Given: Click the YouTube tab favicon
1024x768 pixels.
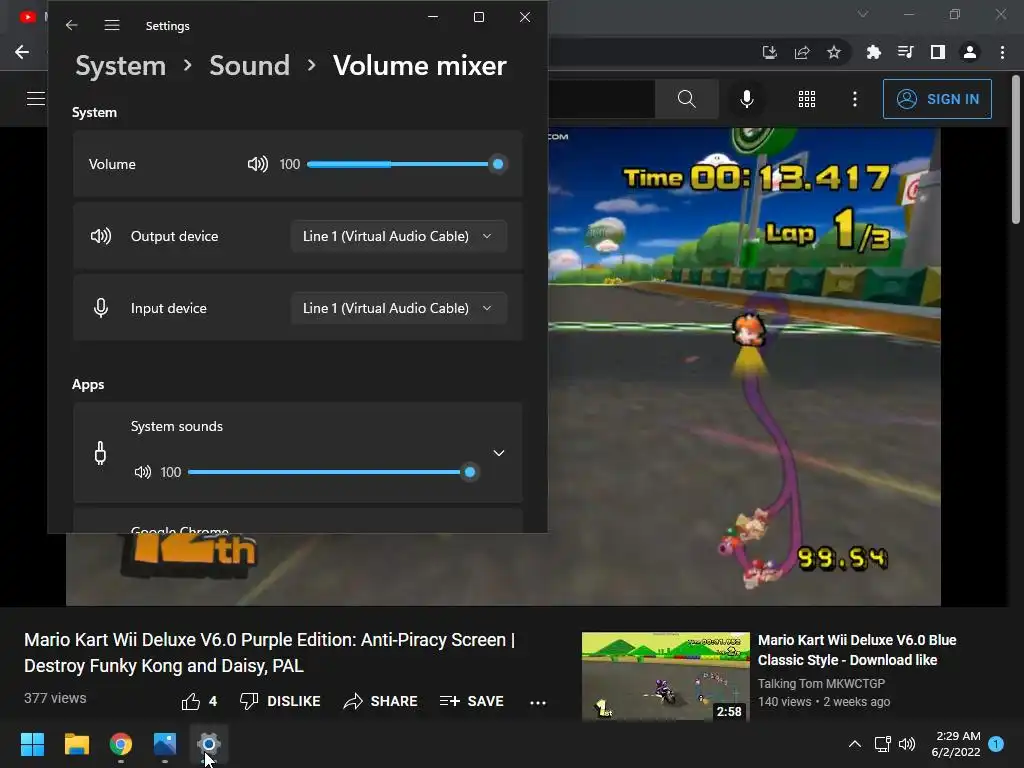Looking at the screenshot, I should point(27,17).
